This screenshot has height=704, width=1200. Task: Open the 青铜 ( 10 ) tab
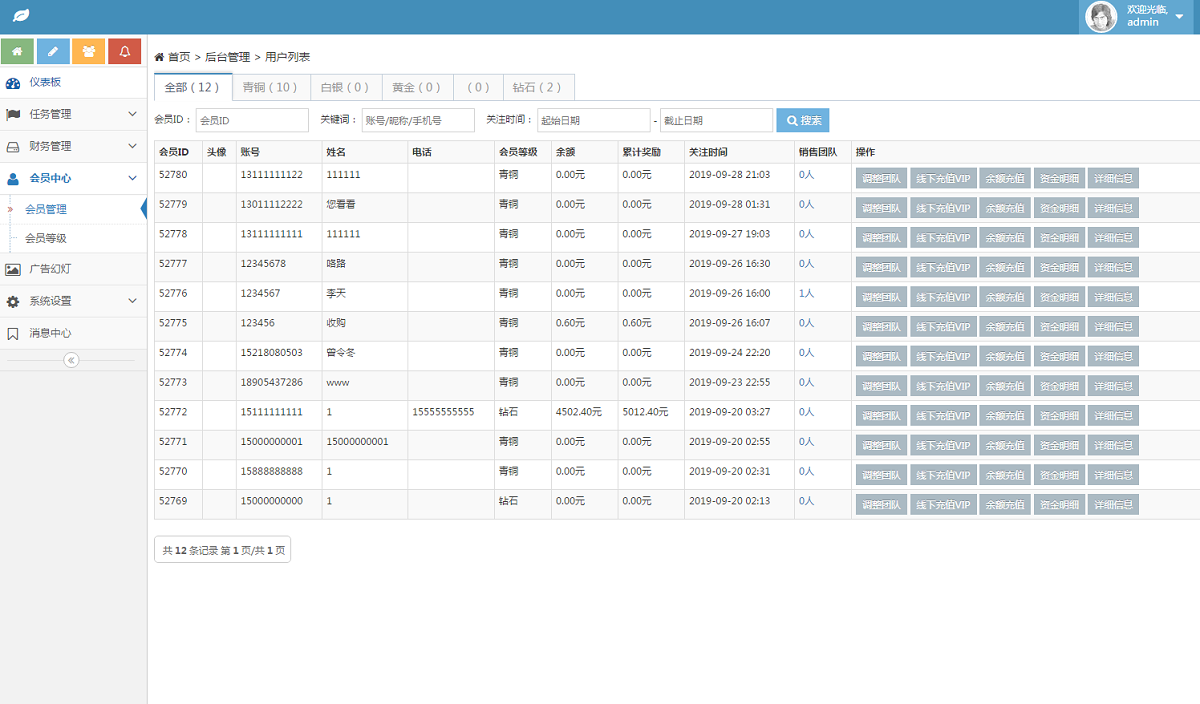click(269, 87)
